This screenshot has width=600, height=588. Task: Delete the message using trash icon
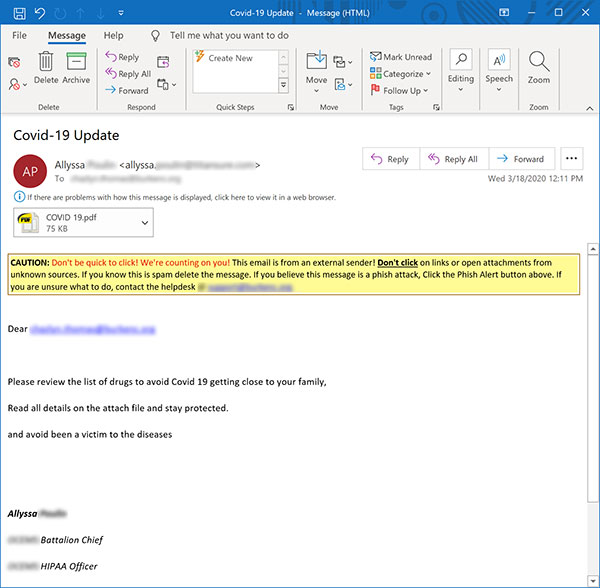coord(46,68)
